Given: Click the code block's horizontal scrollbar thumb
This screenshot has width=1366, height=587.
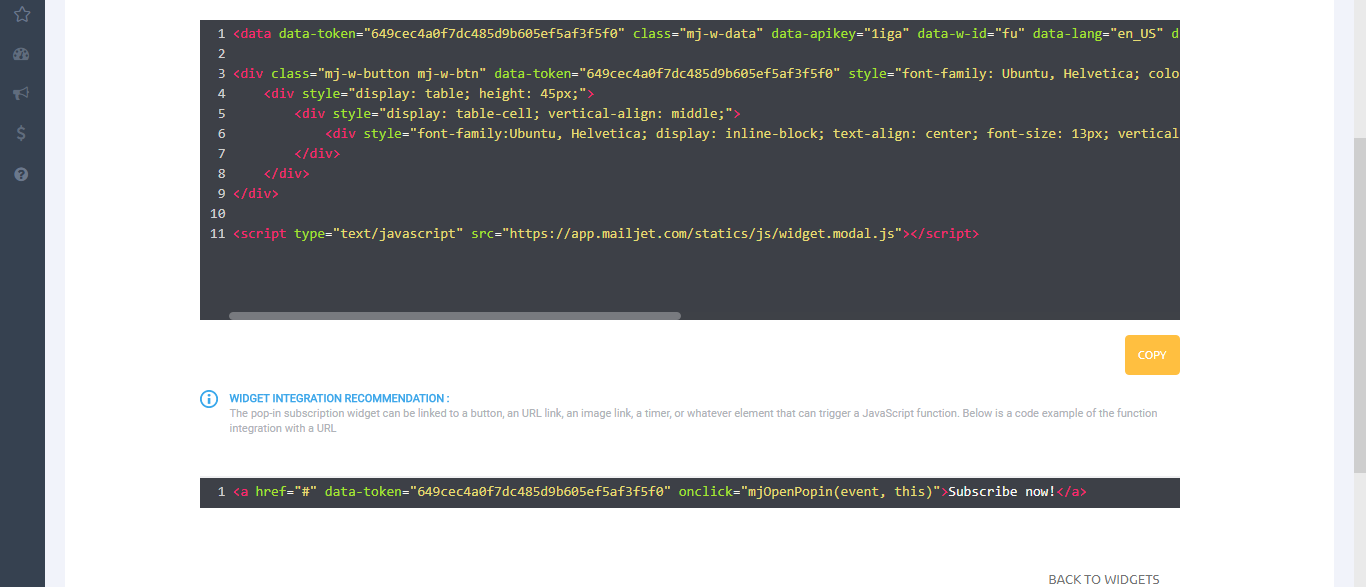Looking at the screenshot, I should pyautogui.click(x=455, y=316).
